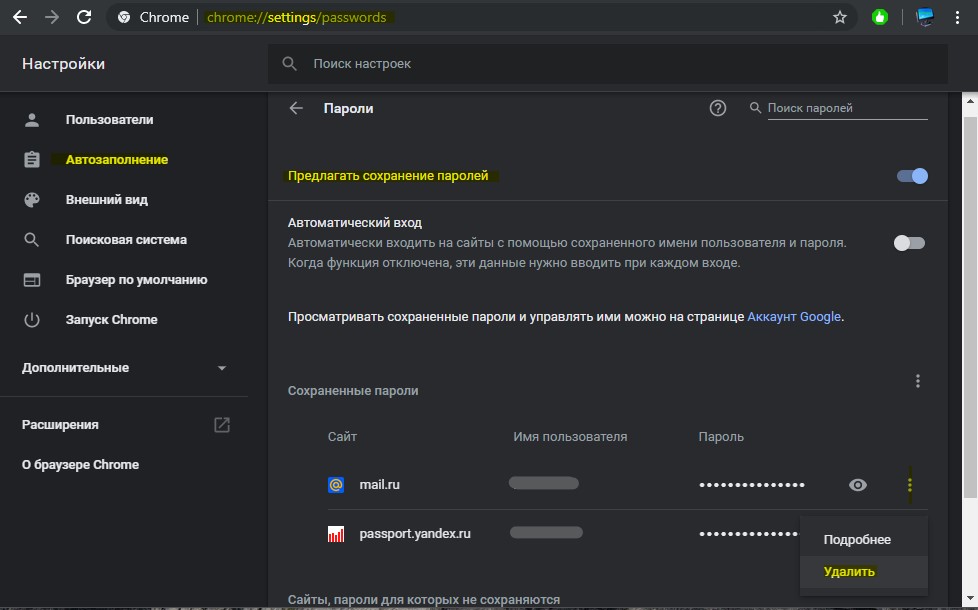Click the scrollbar up arrow
Image resolution: width=978 pixels, height=610 pixels.
[971, 100]
